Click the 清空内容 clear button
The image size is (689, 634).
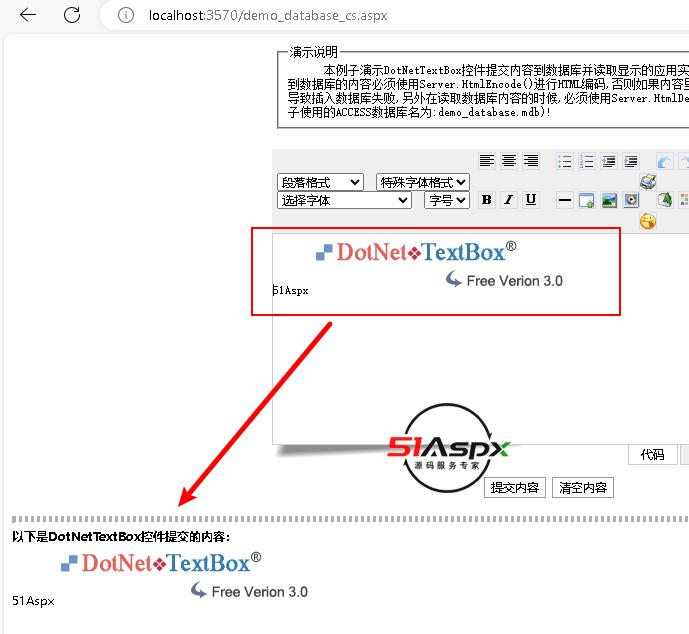[x=583, y=488]
